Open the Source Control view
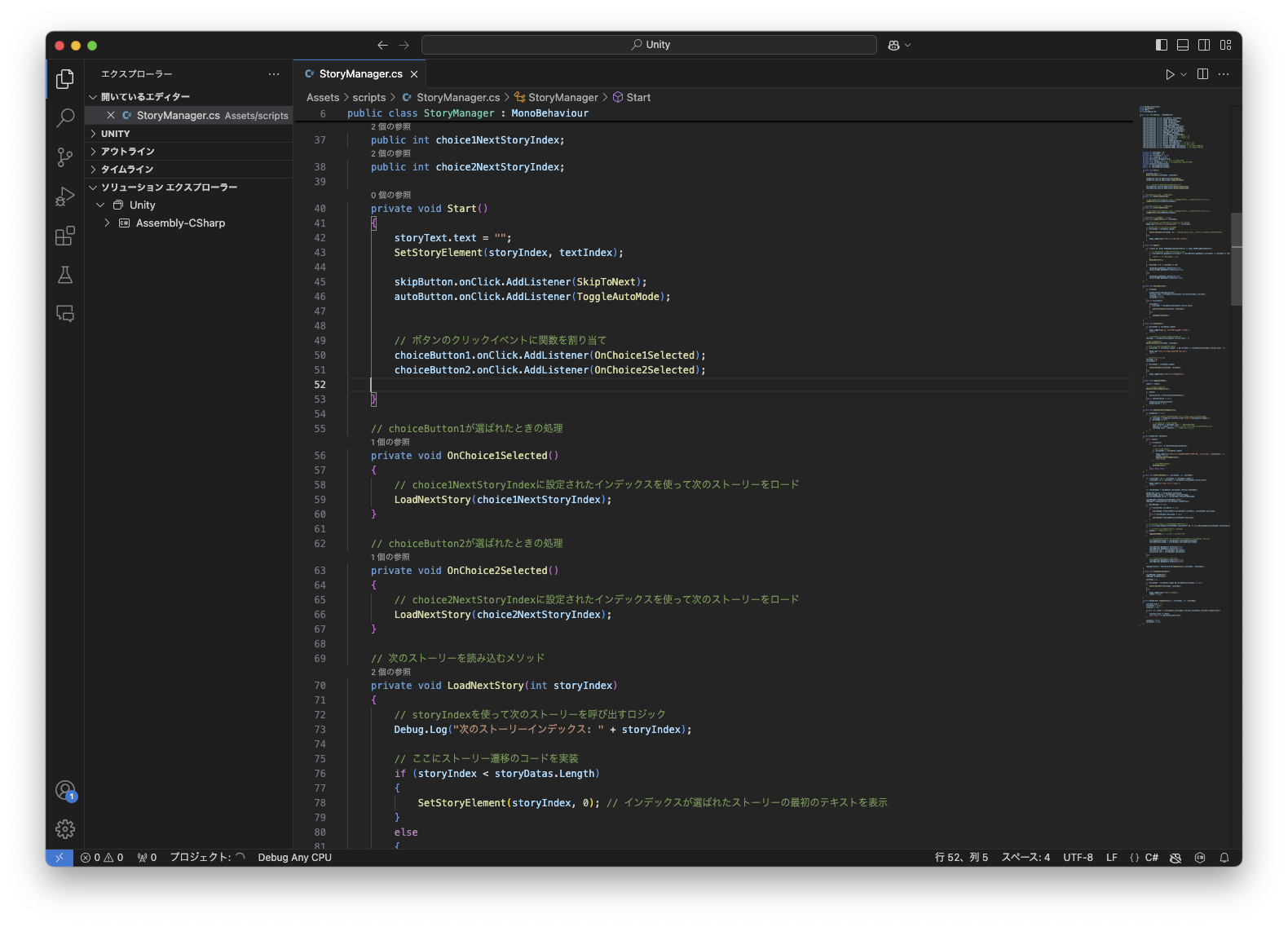The image size is (1288, 927). [x=65, y=157]
